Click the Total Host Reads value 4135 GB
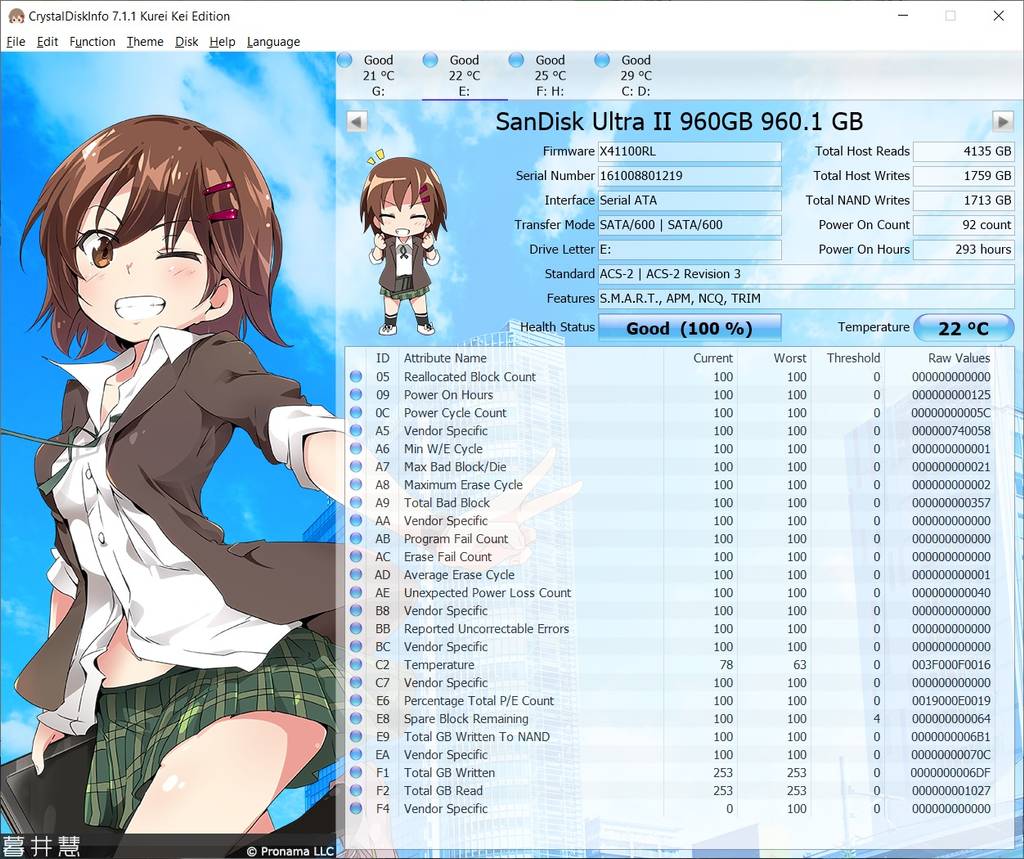 (x=963, y=152)
